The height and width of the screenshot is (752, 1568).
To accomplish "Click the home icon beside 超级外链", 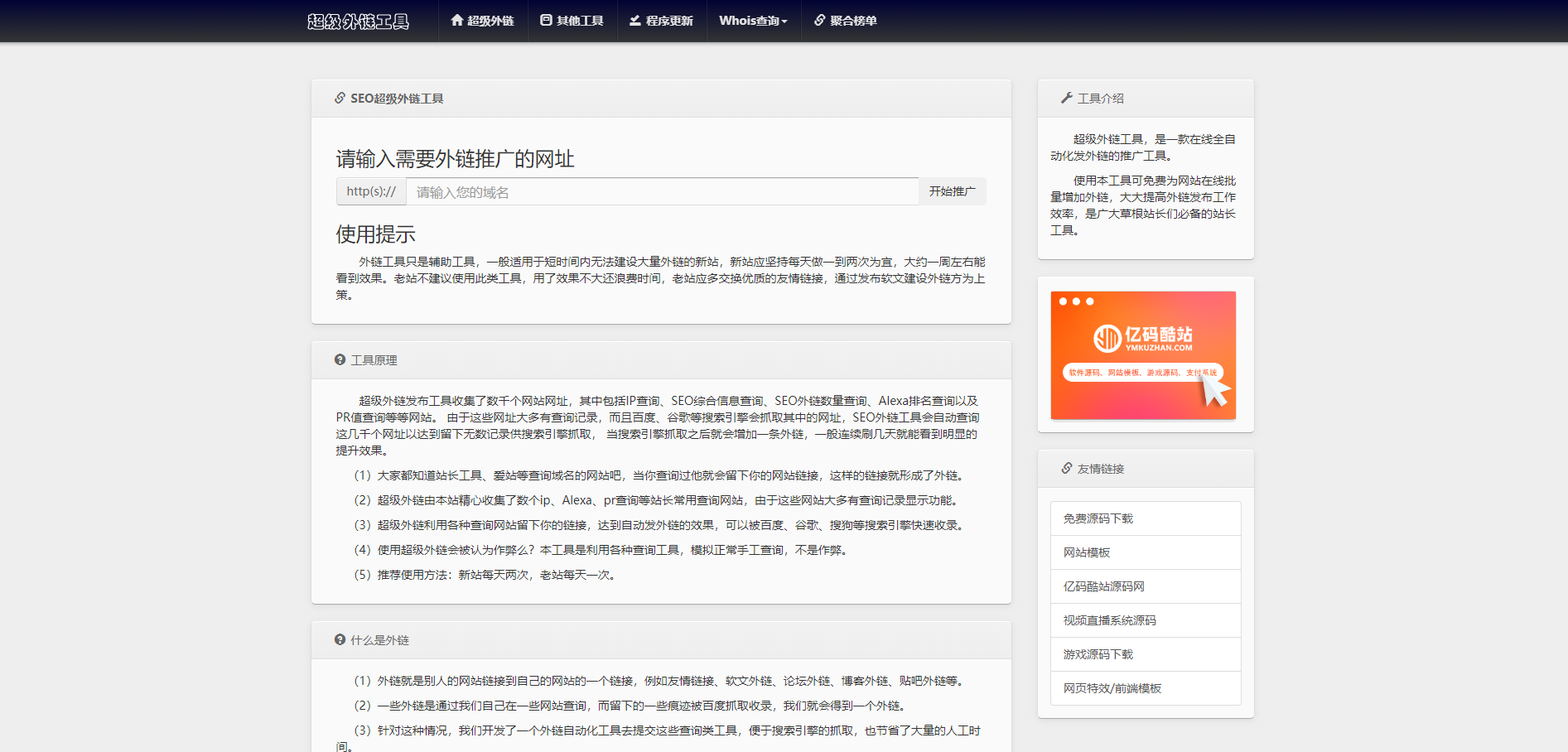I will [x=456, y=20].
